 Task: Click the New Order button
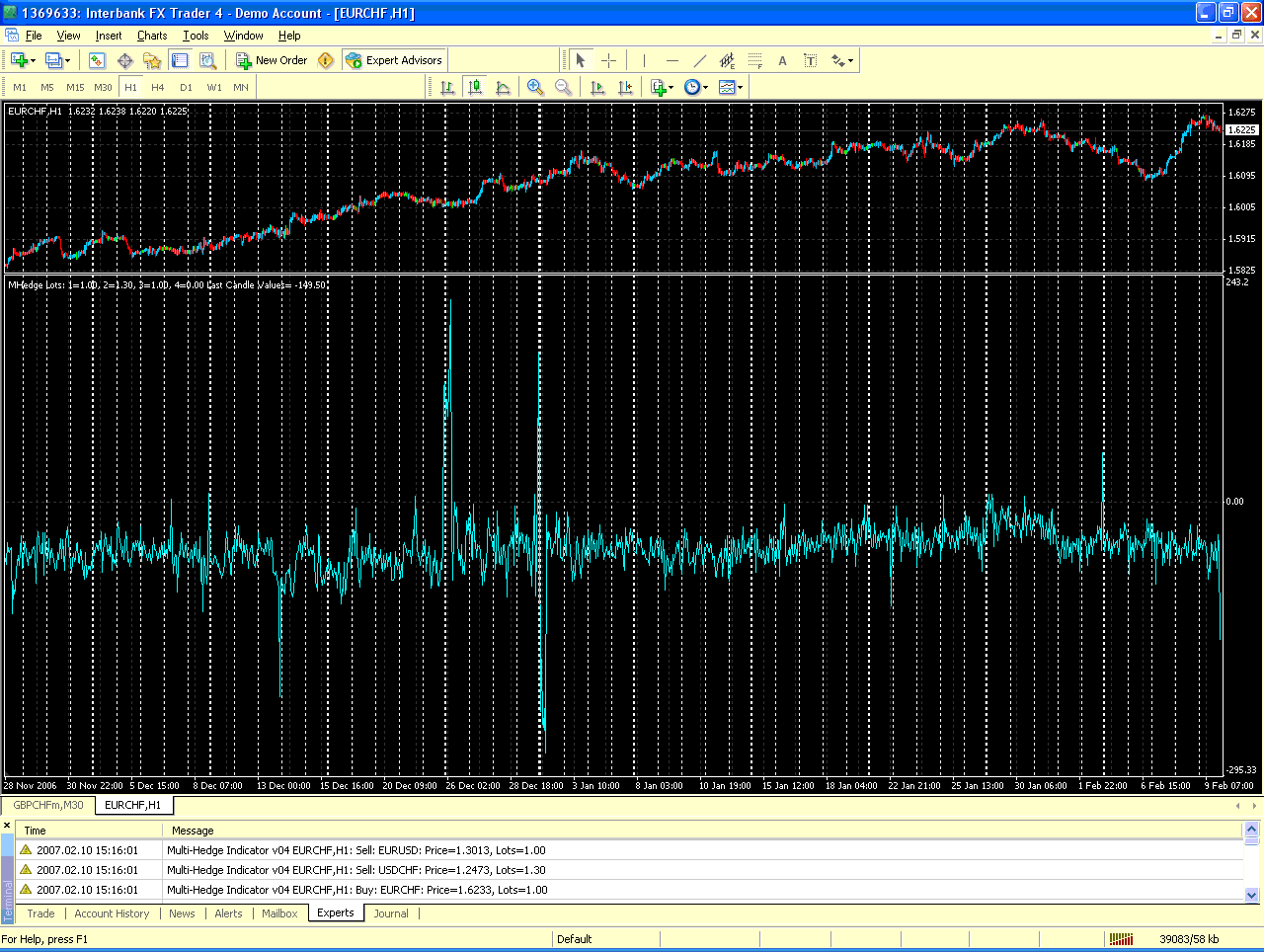[272, 59]
